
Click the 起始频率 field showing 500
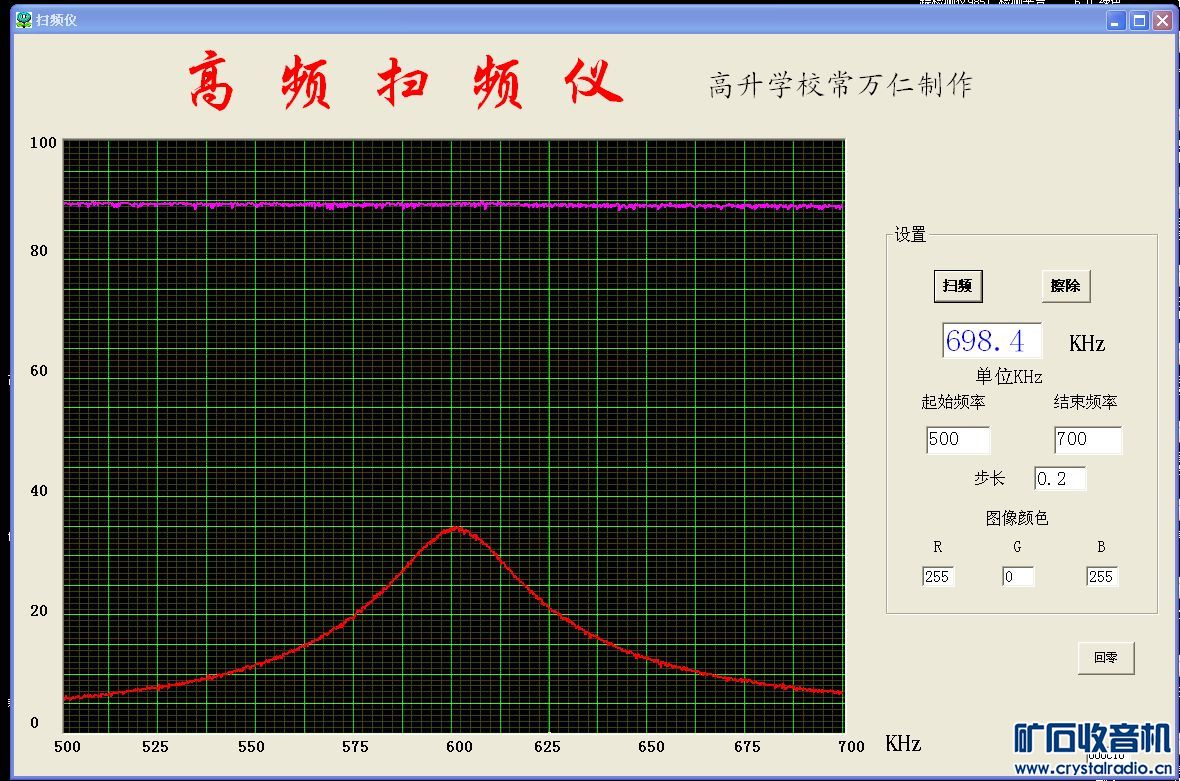coord(957,440)
